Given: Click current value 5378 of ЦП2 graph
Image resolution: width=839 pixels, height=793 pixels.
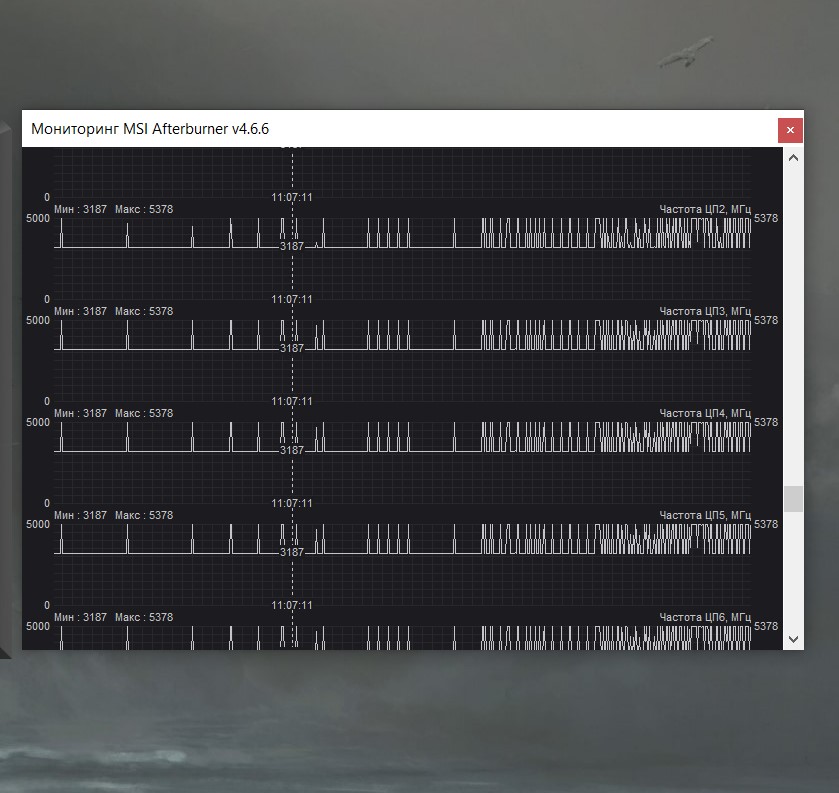Looking at the screenshot, I should pos(766,218).
